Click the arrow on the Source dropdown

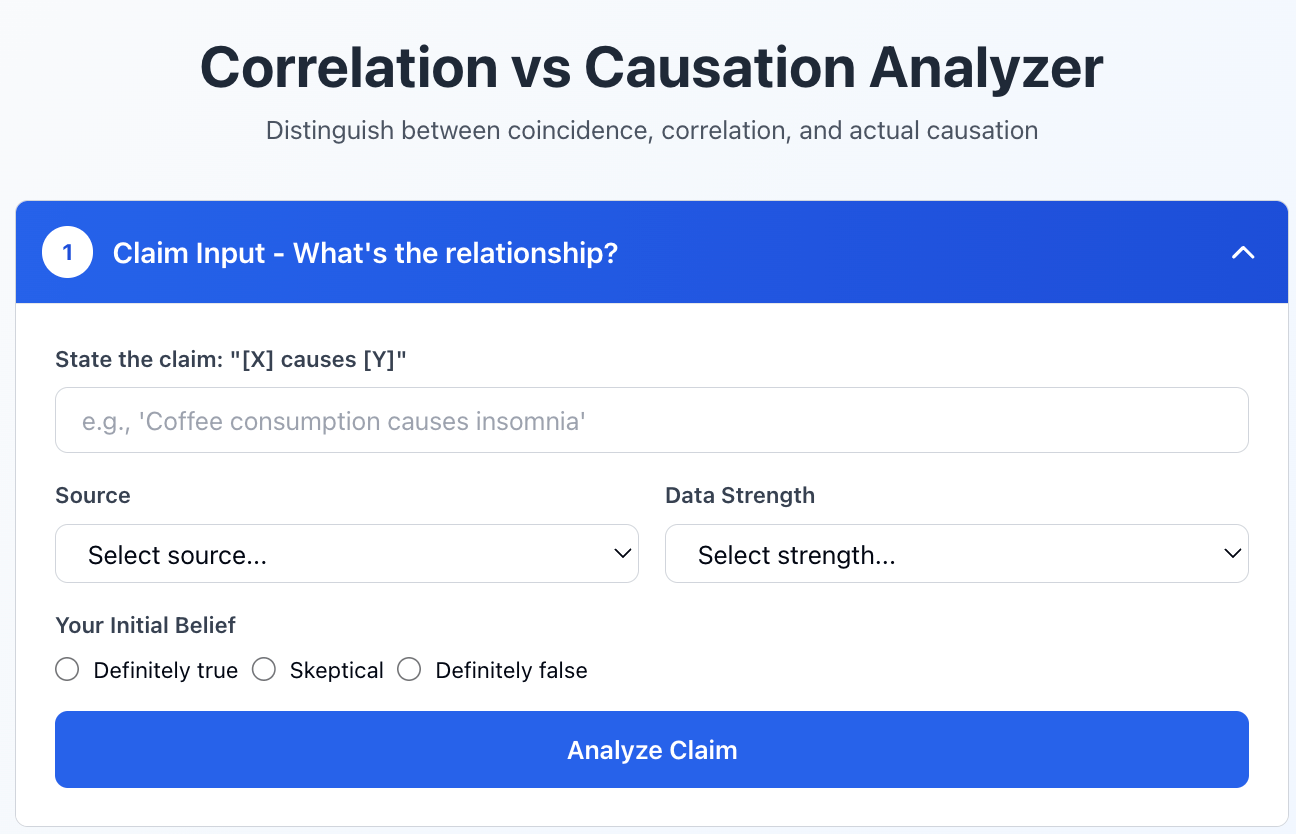[622, 553]
